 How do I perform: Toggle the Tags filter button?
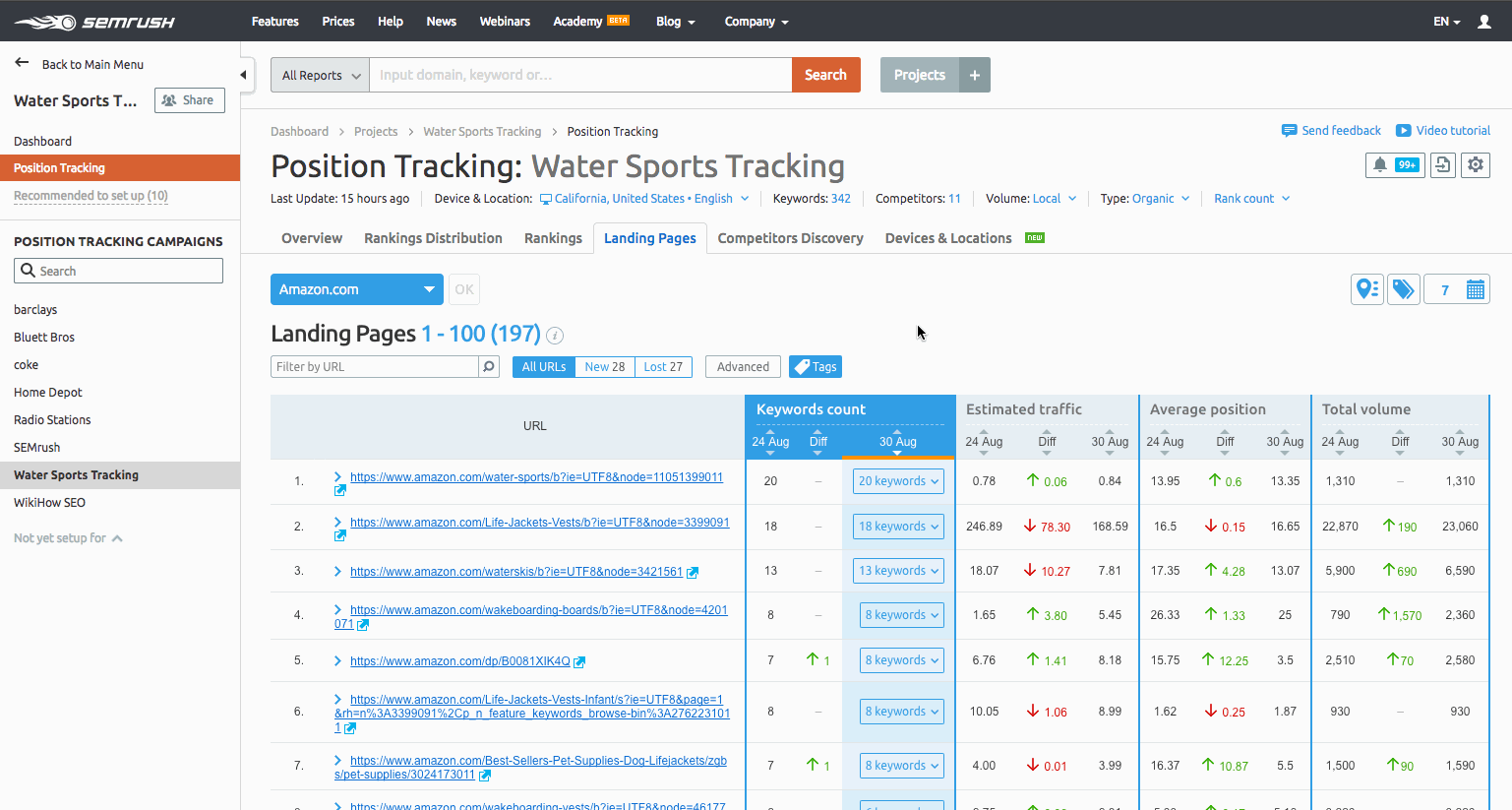[816, 367]
